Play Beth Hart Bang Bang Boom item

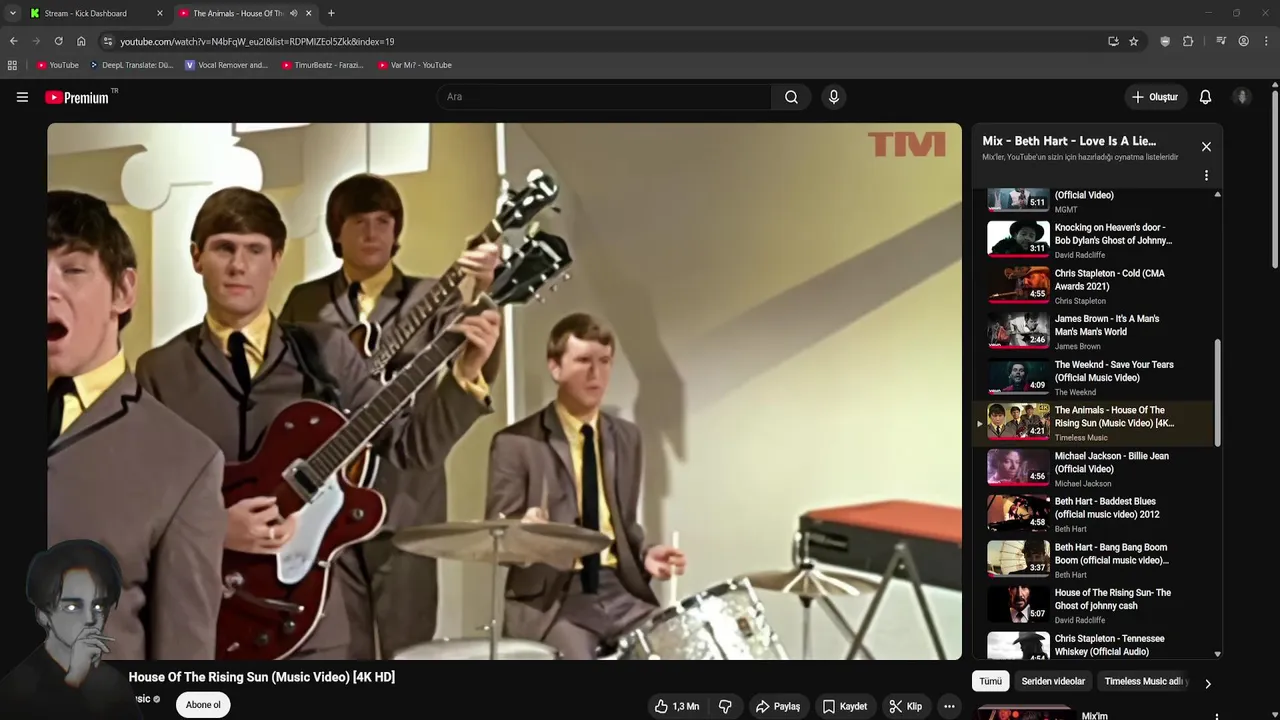tap(1094, 560)
